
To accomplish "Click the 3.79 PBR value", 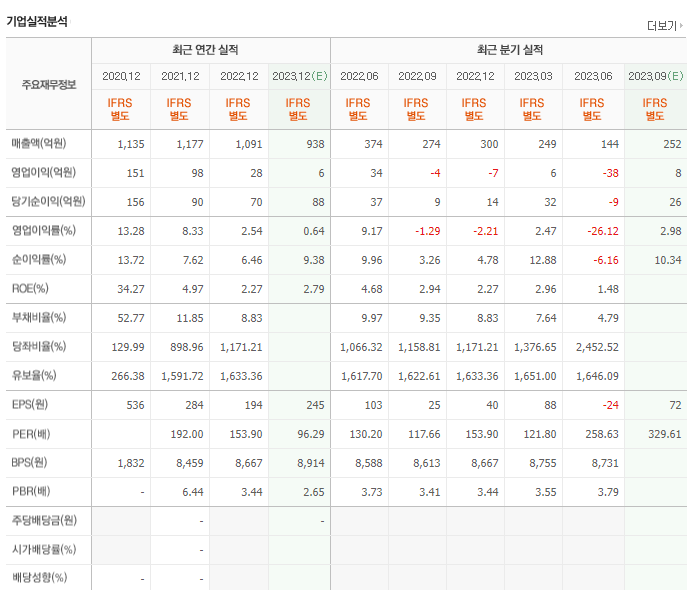I will click(608, 492).
